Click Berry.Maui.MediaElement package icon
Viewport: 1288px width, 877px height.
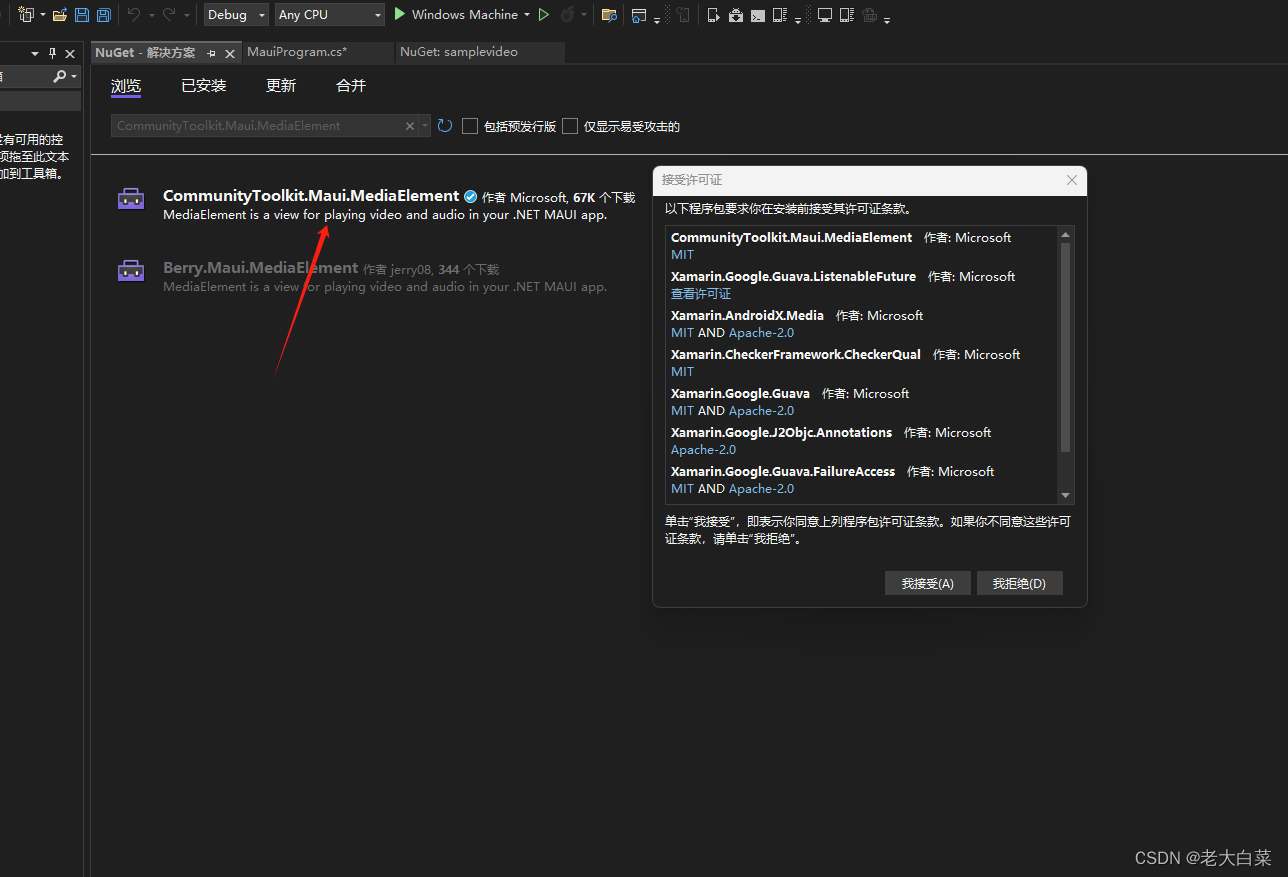click(x=131, y=270)
